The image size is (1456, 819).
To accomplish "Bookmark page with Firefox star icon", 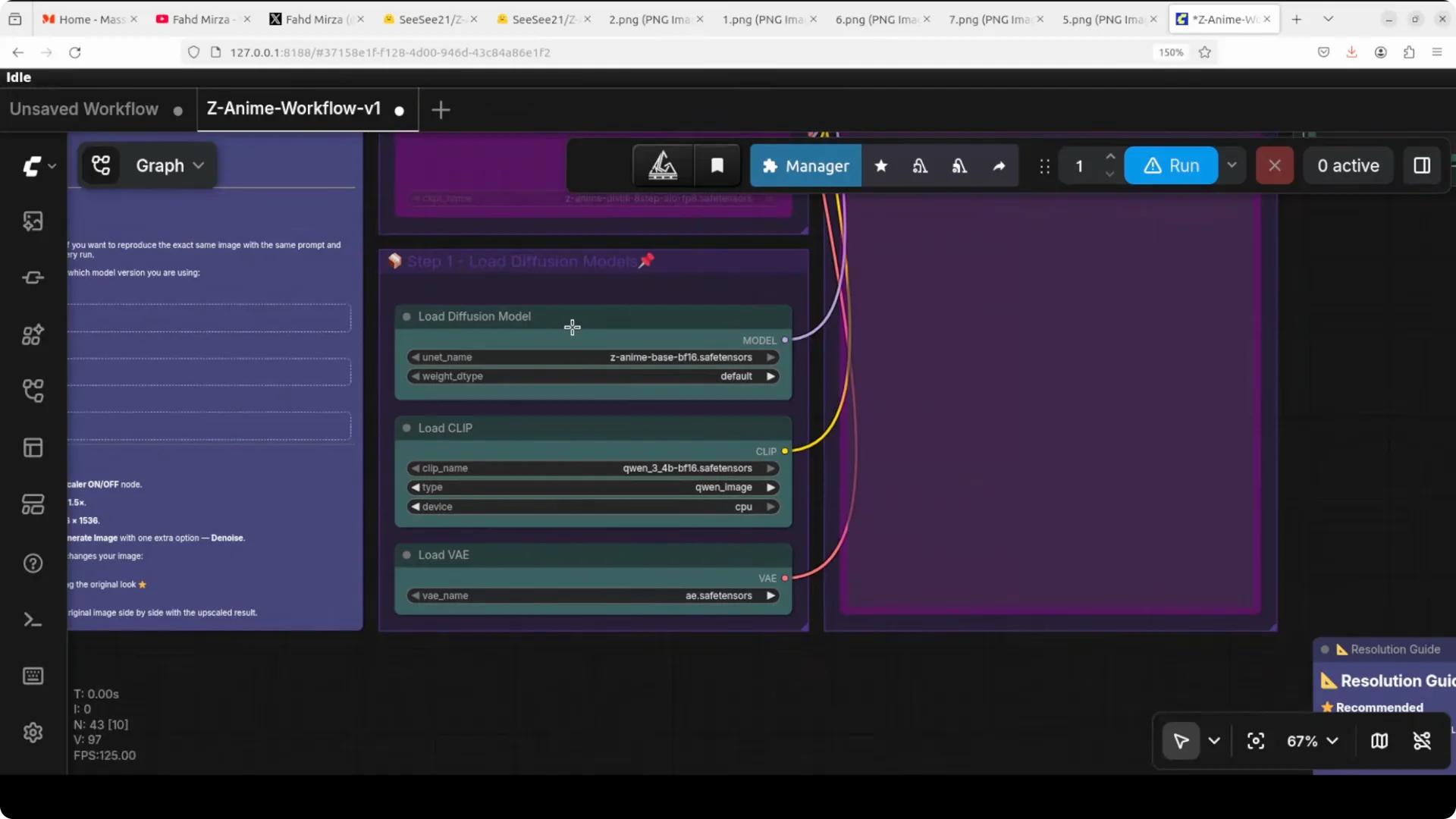I will pyautogui.click(x=1205, y=52).
